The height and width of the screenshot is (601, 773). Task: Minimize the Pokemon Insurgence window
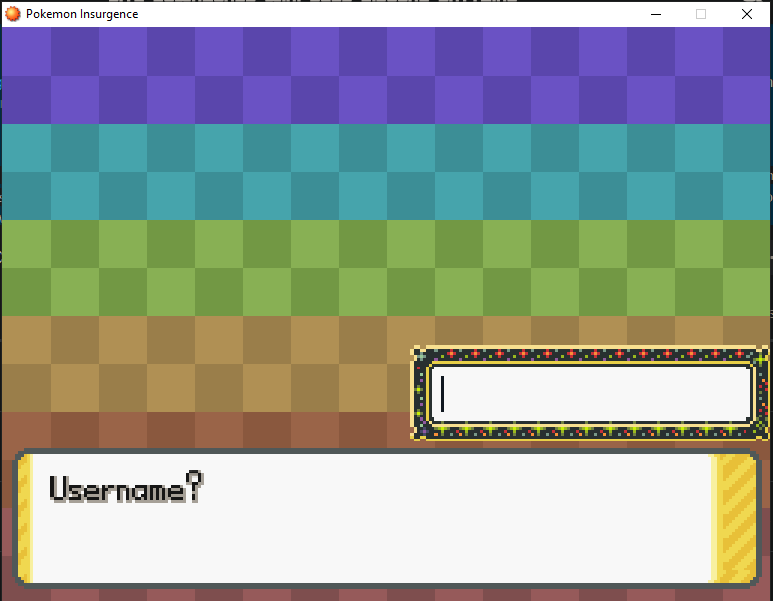click(x=656, y=14)
